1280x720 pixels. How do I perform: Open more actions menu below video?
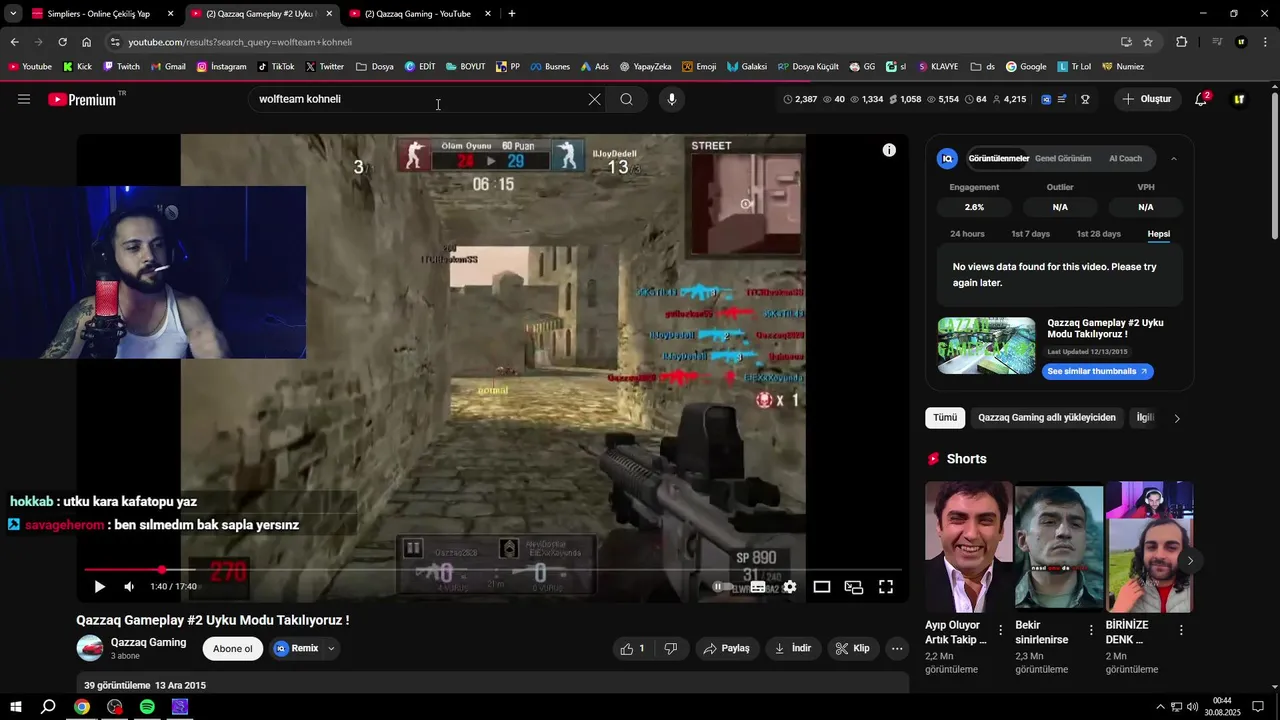tap(897, 648)
